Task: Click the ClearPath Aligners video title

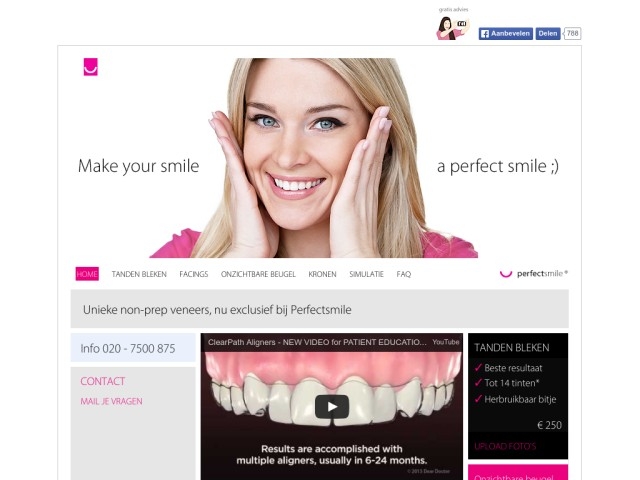Action: pyautogui.click(x=317, y=342)
